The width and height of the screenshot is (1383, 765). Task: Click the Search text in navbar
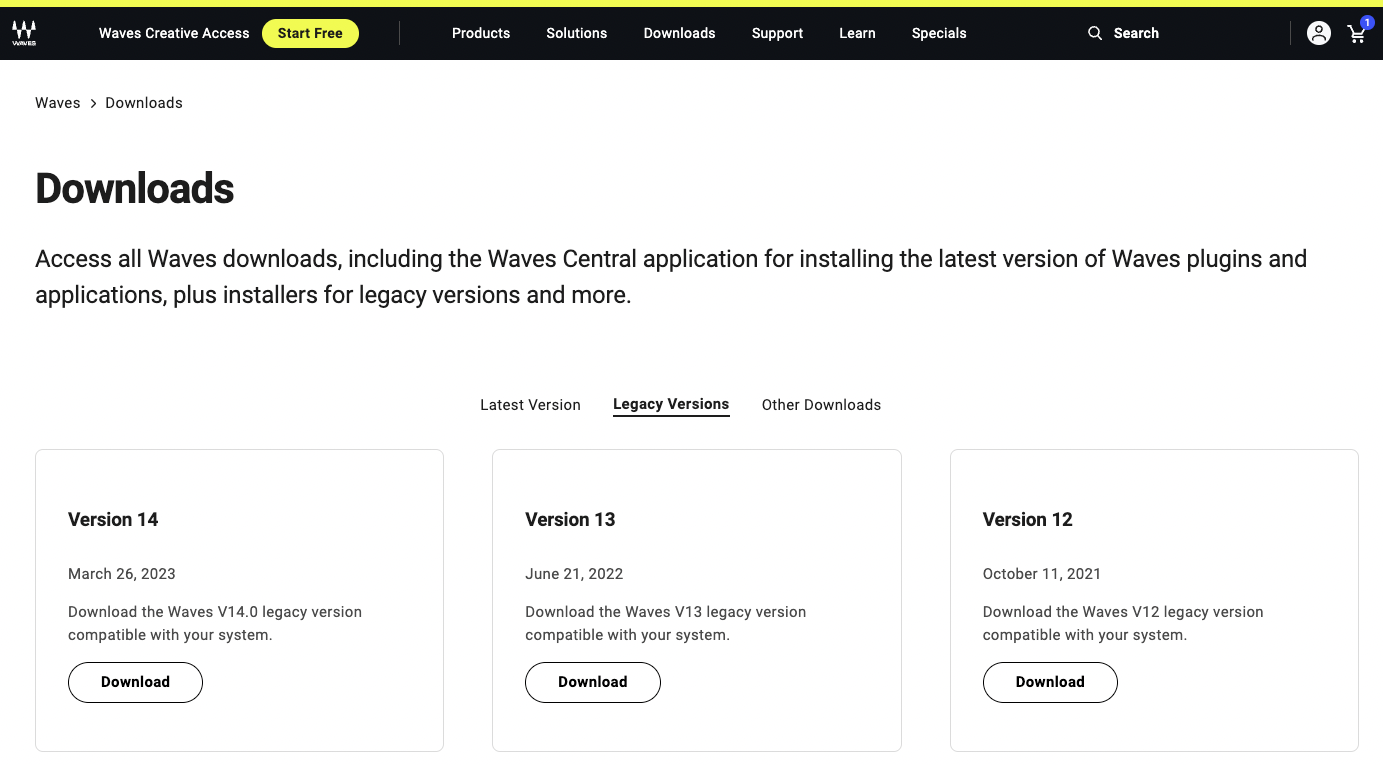point(1136,33)
